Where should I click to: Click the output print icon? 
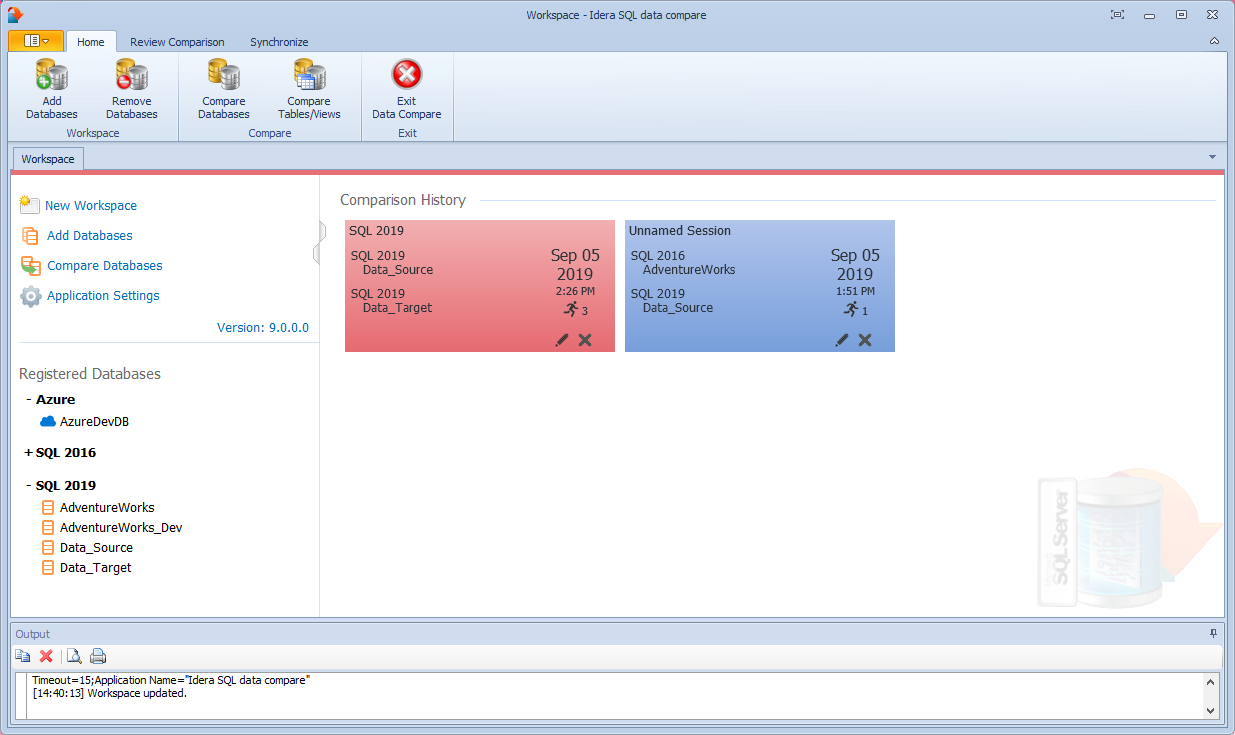click(98, 656)
